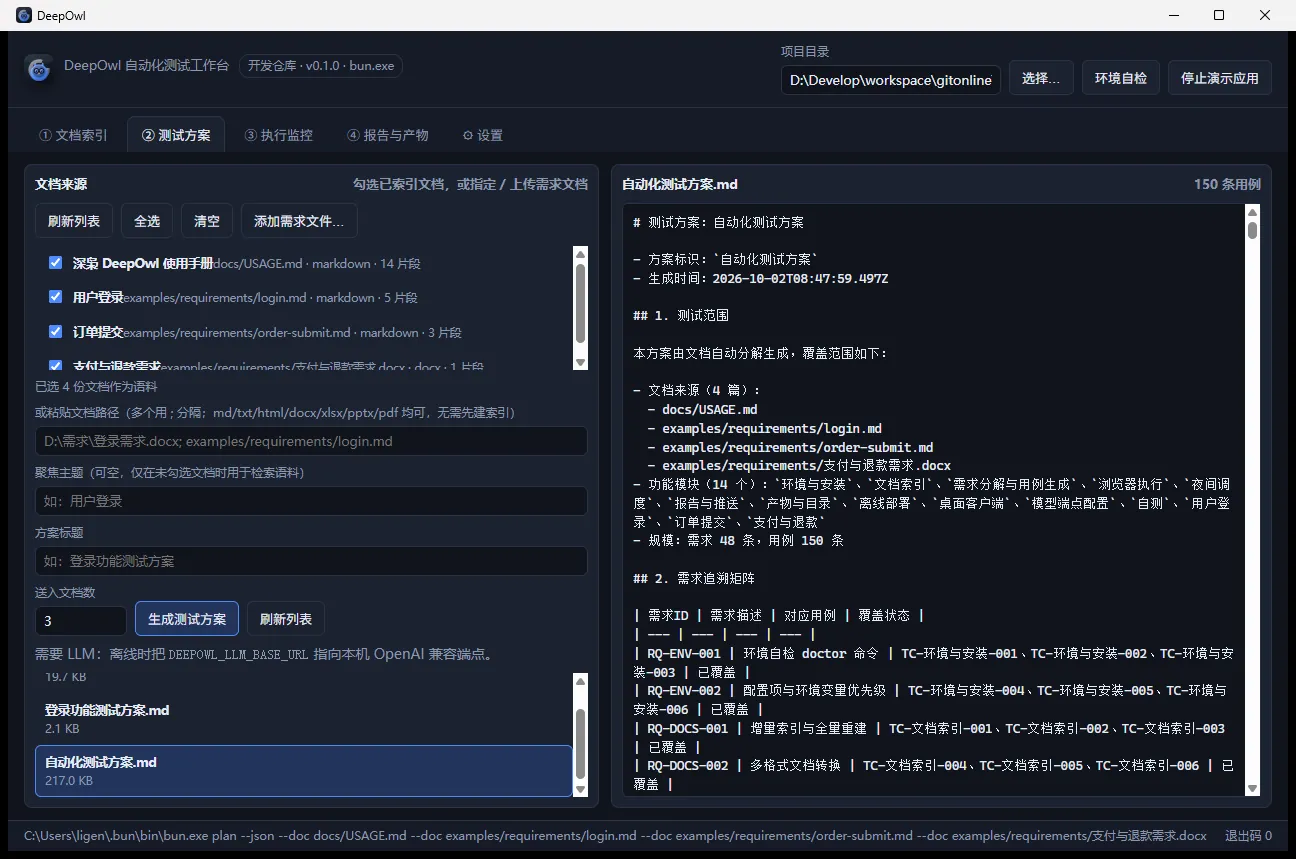Image resolution: width=1296 pixels, height=859 pixels.
Task: Uncheck the 用户登录 document checkbox
Action: (56, 297)
